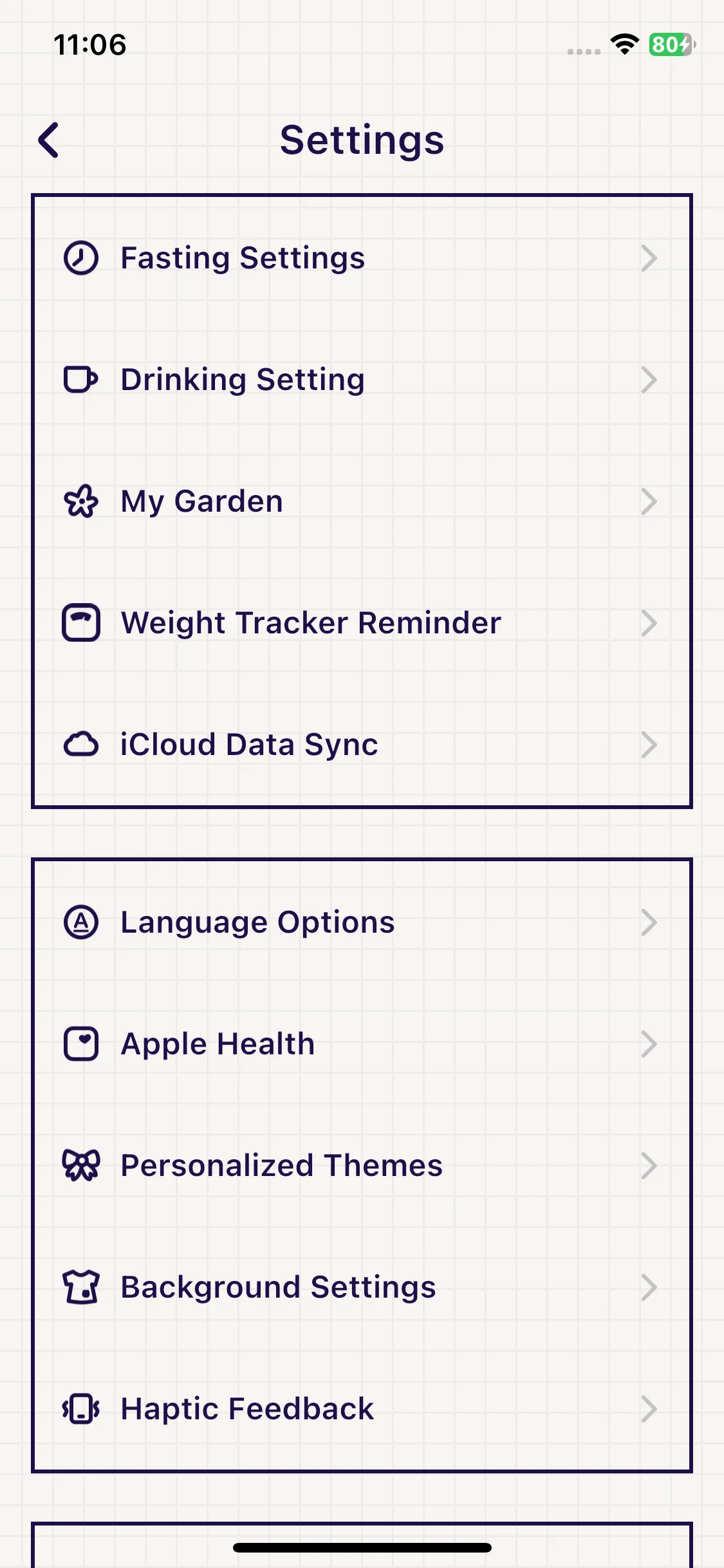Click the letter A language icon
This screenshot has width=724, height=1568.
[x=81, y=922]
